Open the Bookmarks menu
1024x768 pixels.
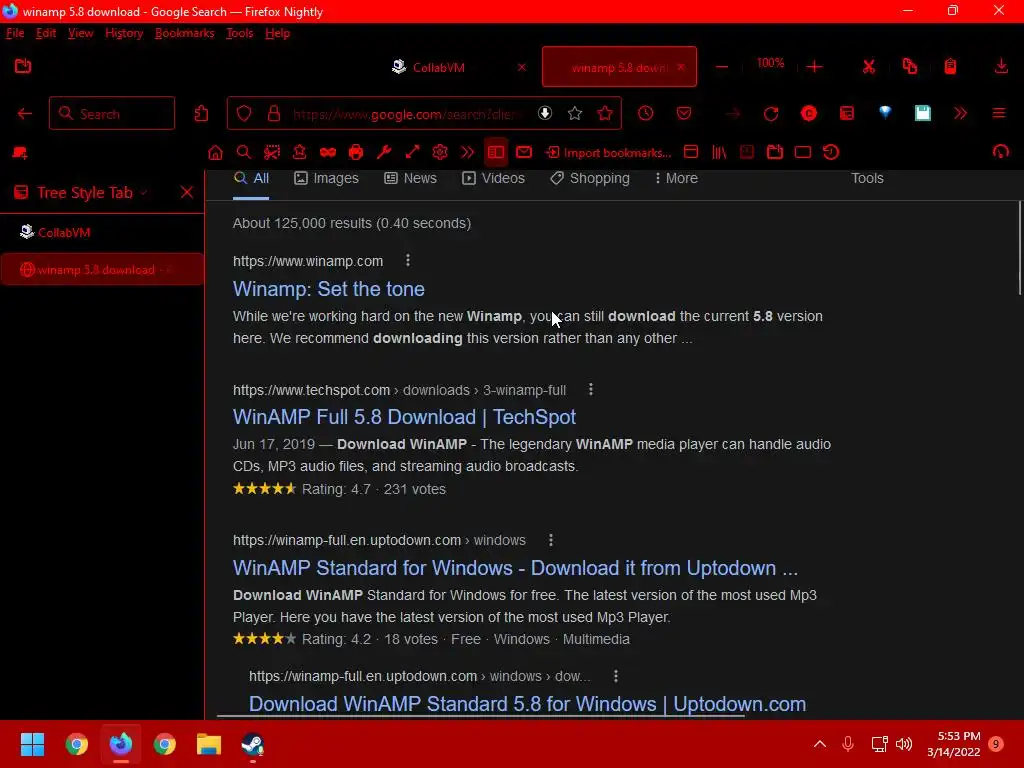185,33
